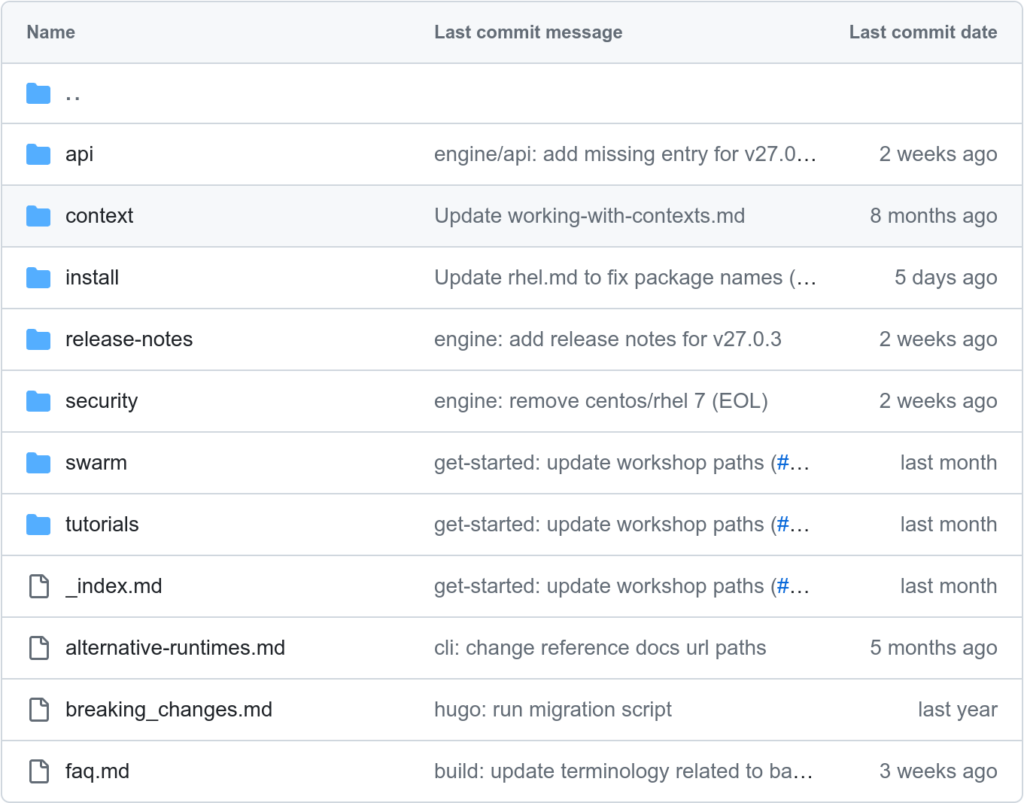Image resolution: width=1024 pixels, height=803 pixels.
Task: Click the install folder icon
Action: [x=38, y=277]
